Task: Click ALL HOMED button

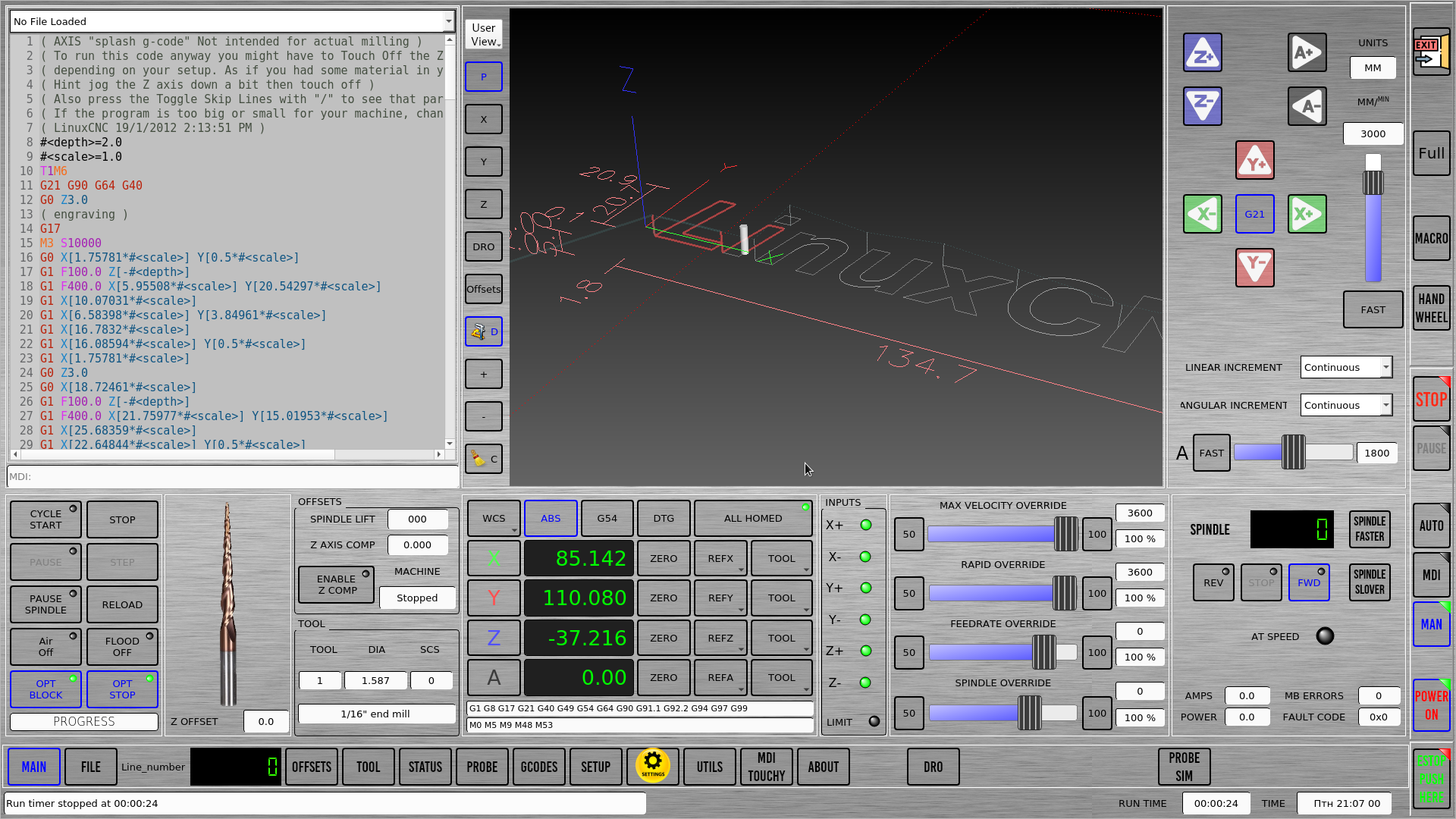Action: [x=753, y=519]
